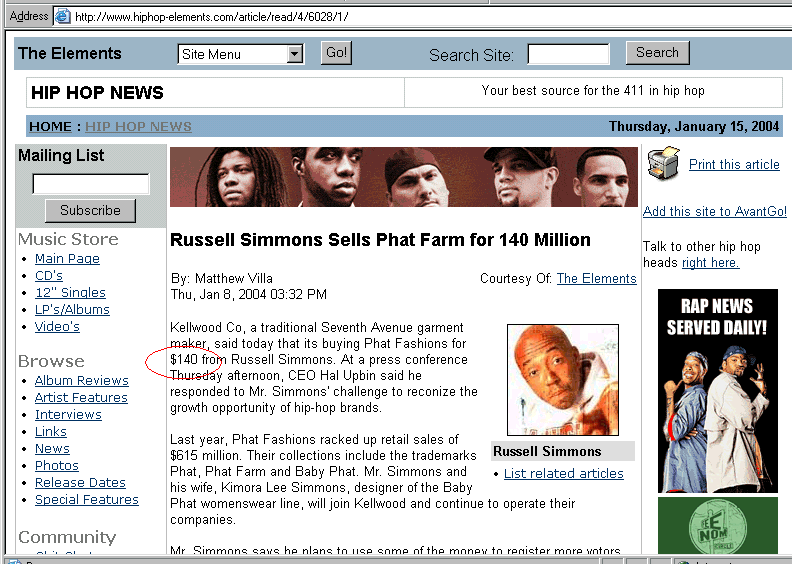Screen dimensions: 792x564
Task: Click the Go! button
Action: coord(336,53)
